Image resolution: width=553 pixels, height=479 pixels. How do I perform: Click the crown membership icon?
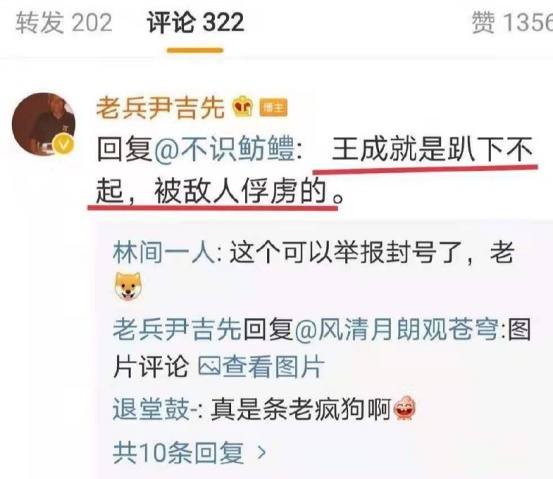243,107
